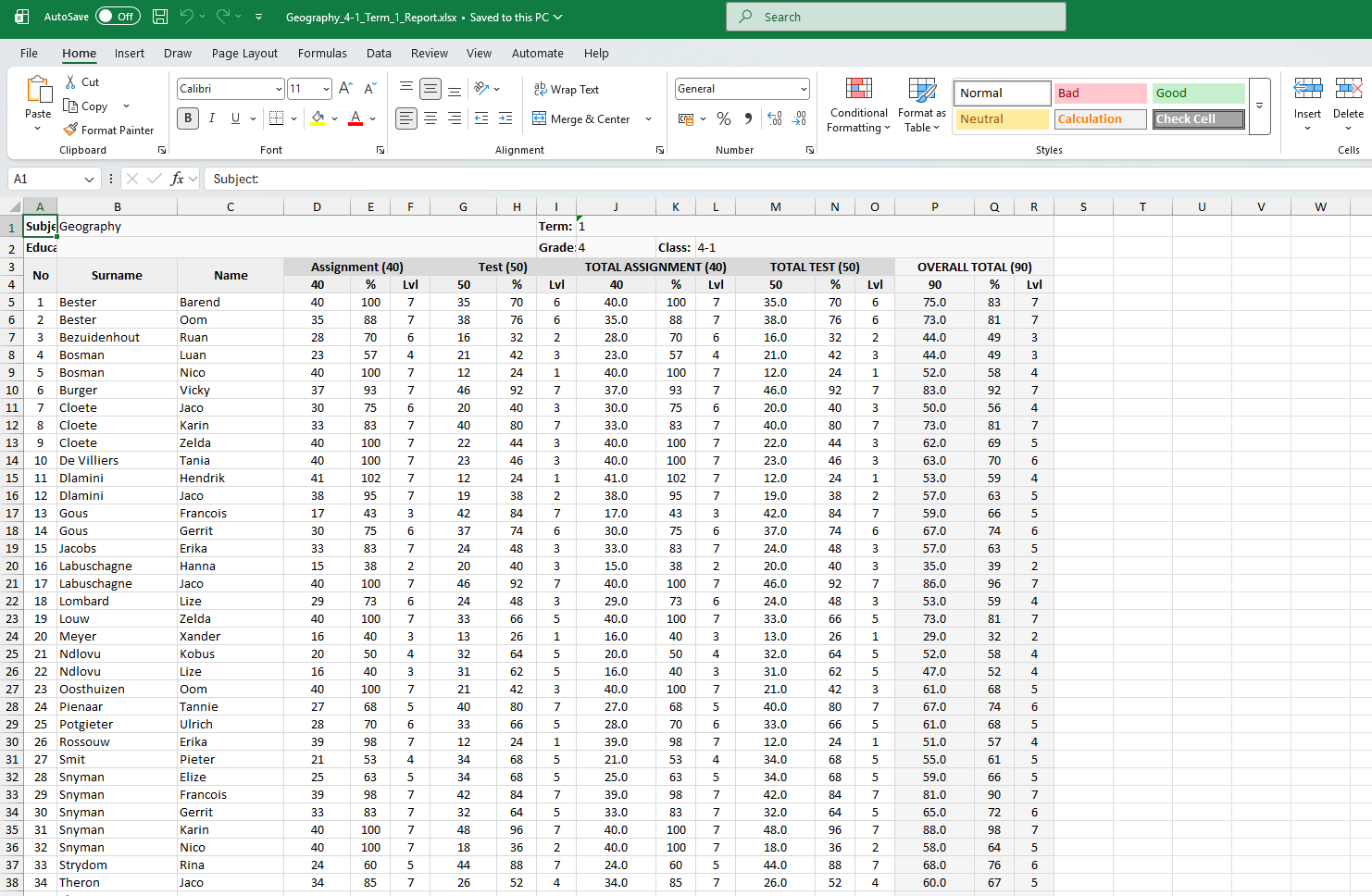Screen dimensions: 1372x896
Task: Increase font size with larger A icon
Action: tap(345, 89)
